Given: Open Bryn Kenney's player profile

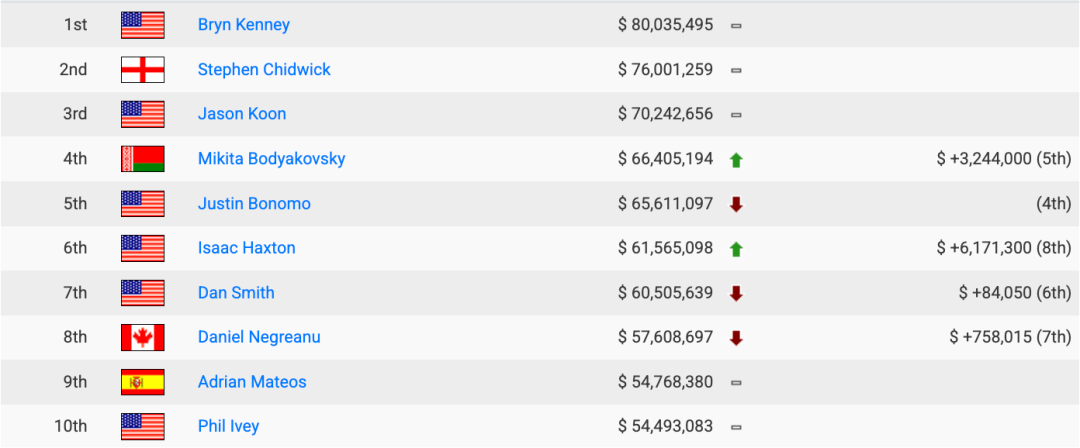Looking at the screenshot, I should pos(243,25).
